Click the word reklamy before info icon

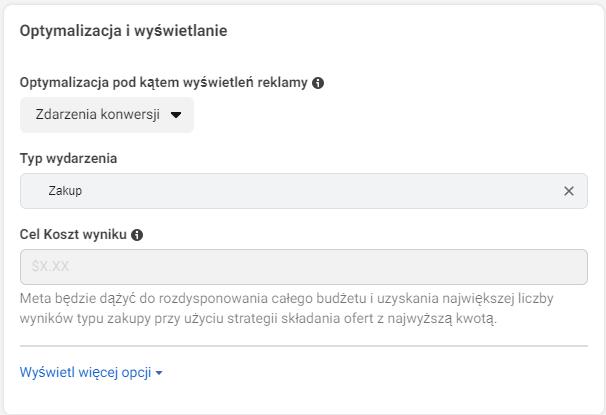click(x=283, y=83)
